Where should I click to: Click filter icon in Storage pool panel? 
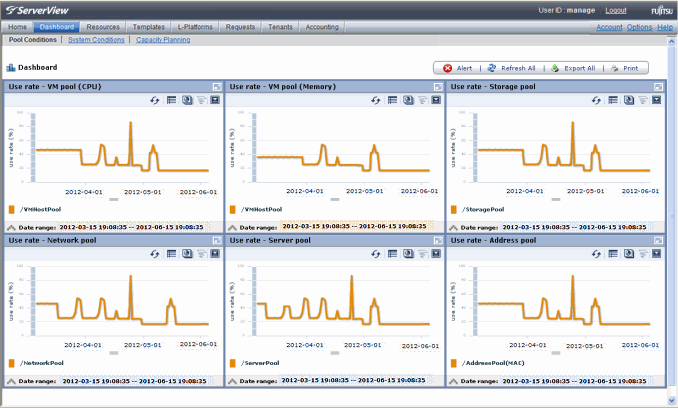(643, 101)
